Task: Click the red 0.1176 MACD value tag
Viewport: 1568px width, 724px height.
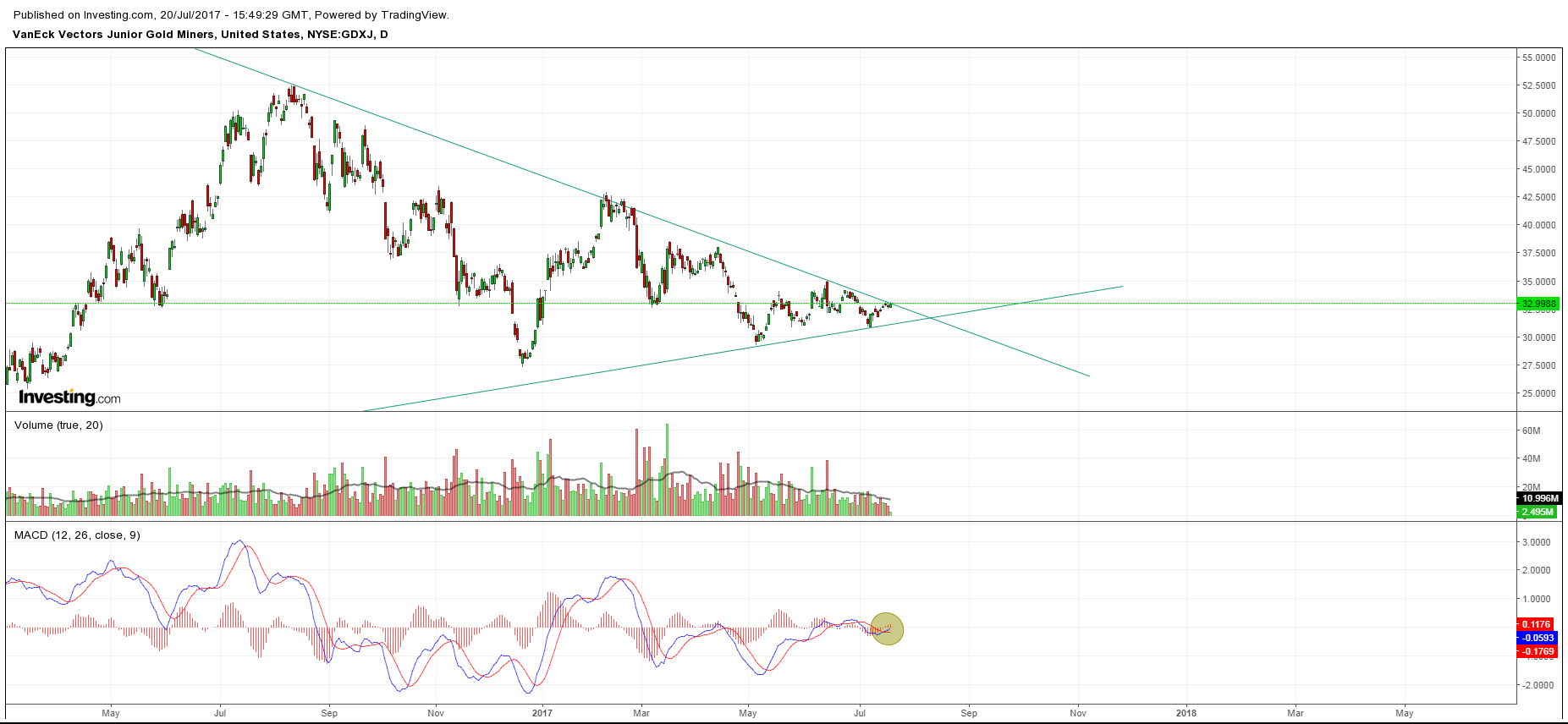Action: click(1537, 624)
